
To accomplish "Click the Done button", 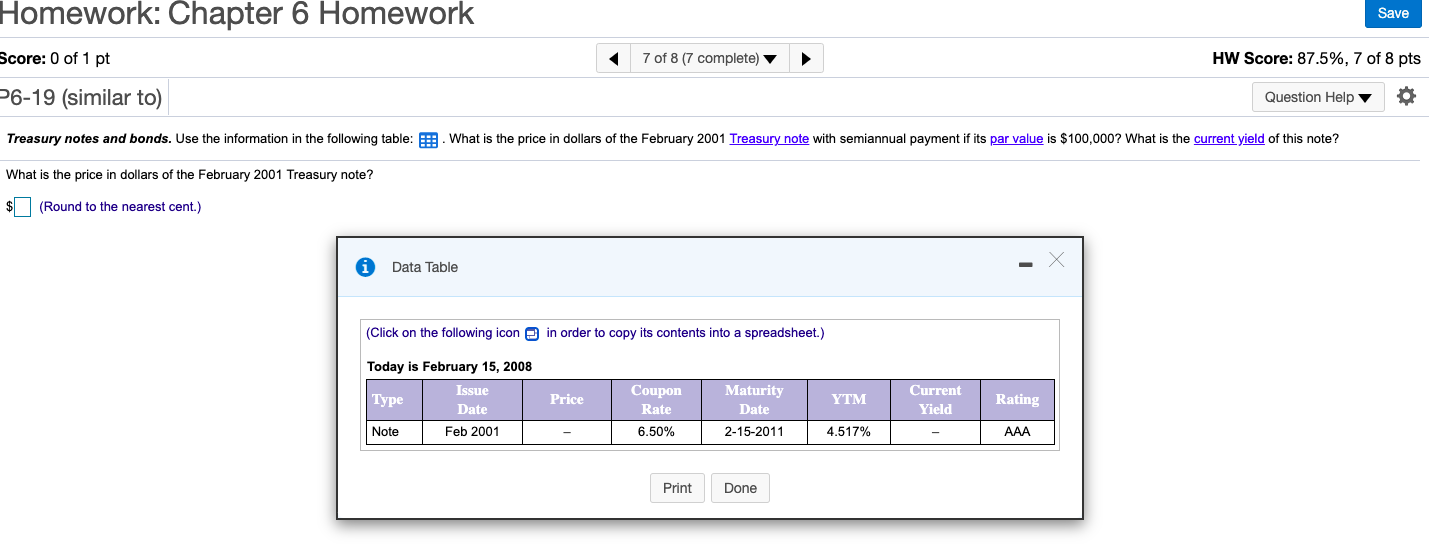I will coord(740,488).
